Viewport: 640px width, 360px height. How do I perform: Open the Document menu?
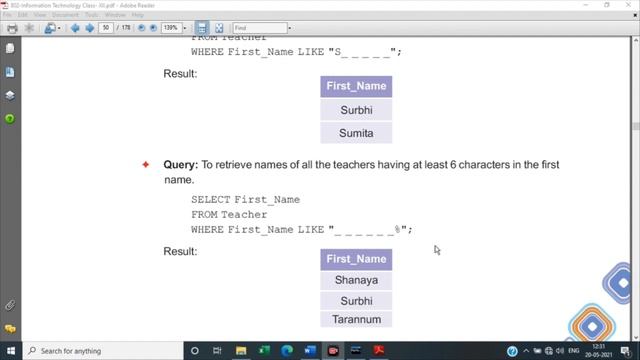pos(65,15)
